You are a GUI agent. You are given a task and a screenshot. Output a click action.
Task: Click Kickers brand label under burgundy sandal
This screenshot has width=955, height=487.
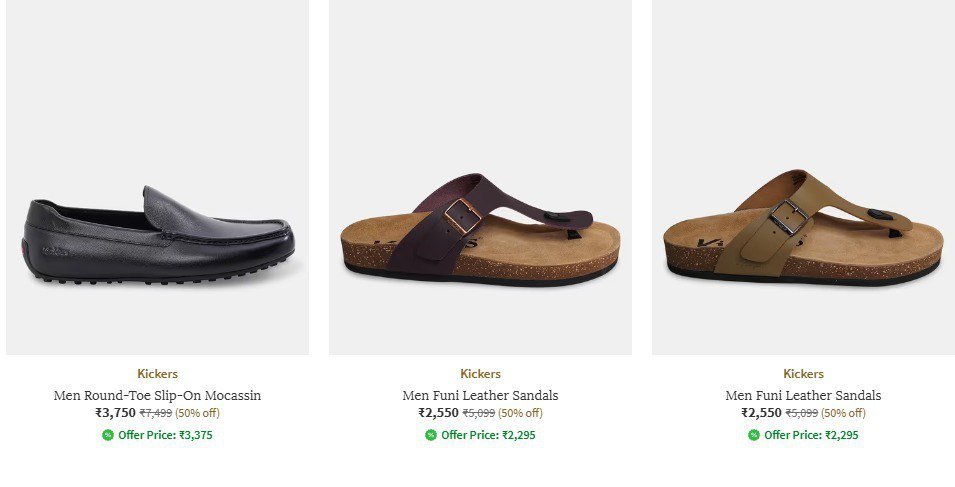click(480, 374)
